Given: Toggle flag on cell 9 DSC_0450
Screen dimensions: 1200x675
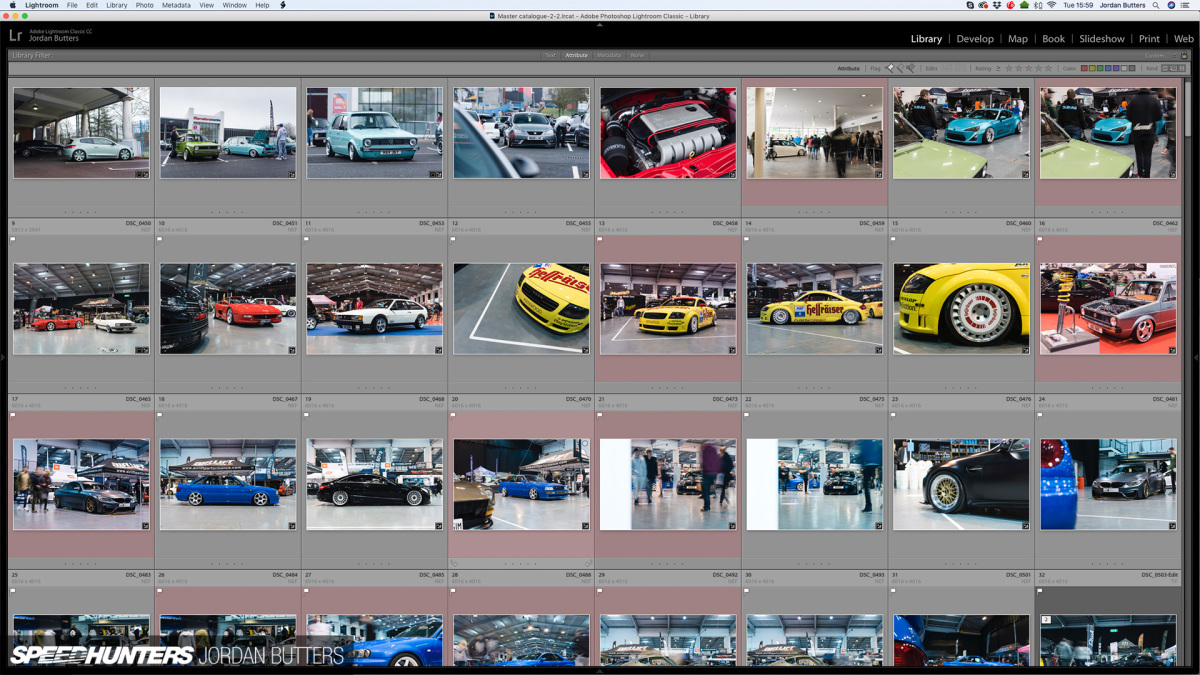Looking at the screenshot, I should point(13,240).
